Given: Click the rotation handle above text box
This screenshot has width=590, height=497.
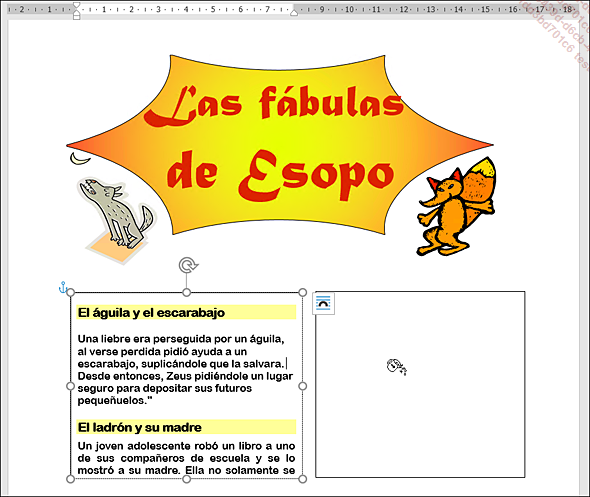Looking at the screenshot, I should click(x=187, y=265).
